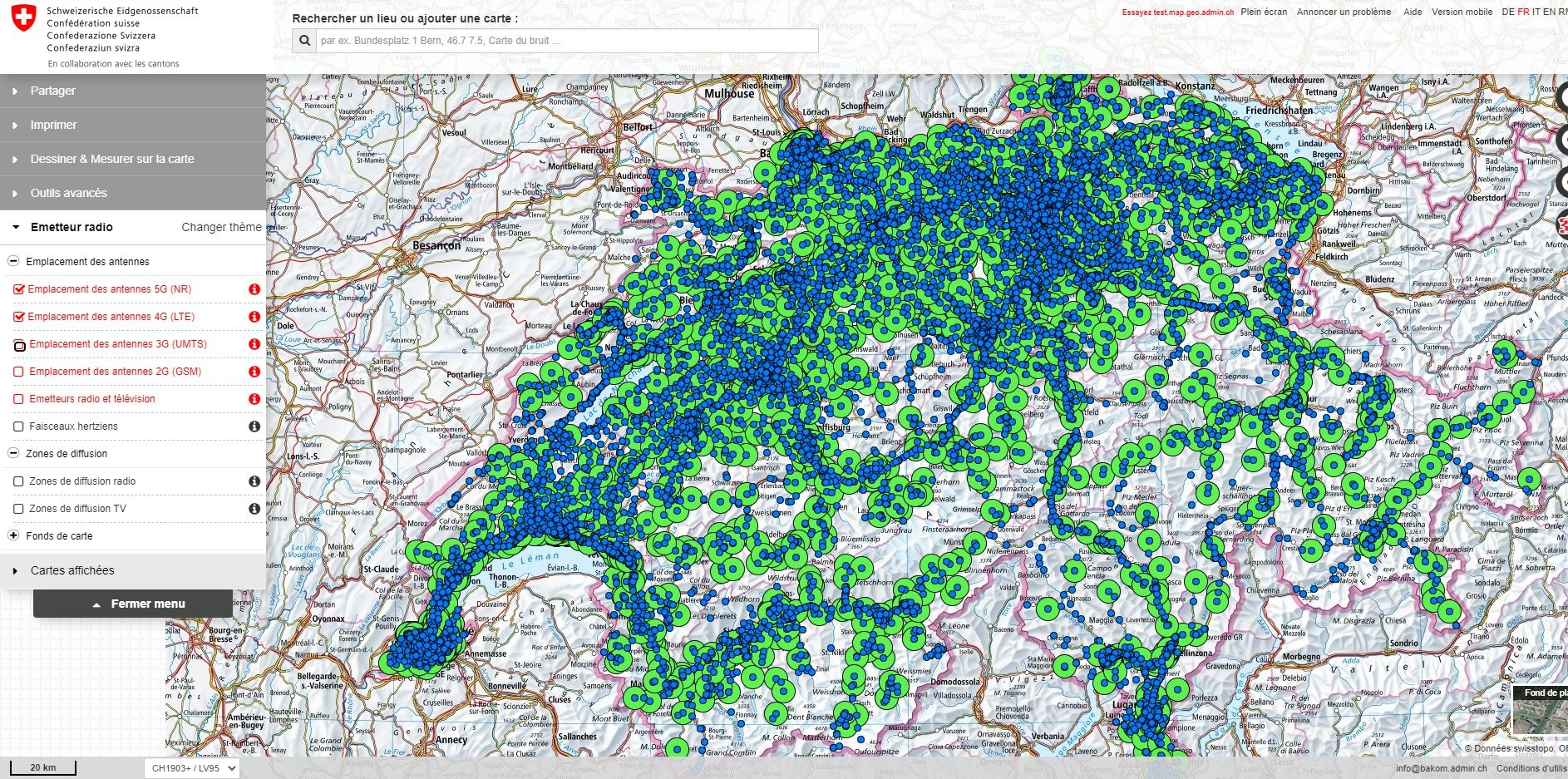Show info about Faisceaux hertziens
Viewport: 1568px width, 779px height.
point(255,426)
